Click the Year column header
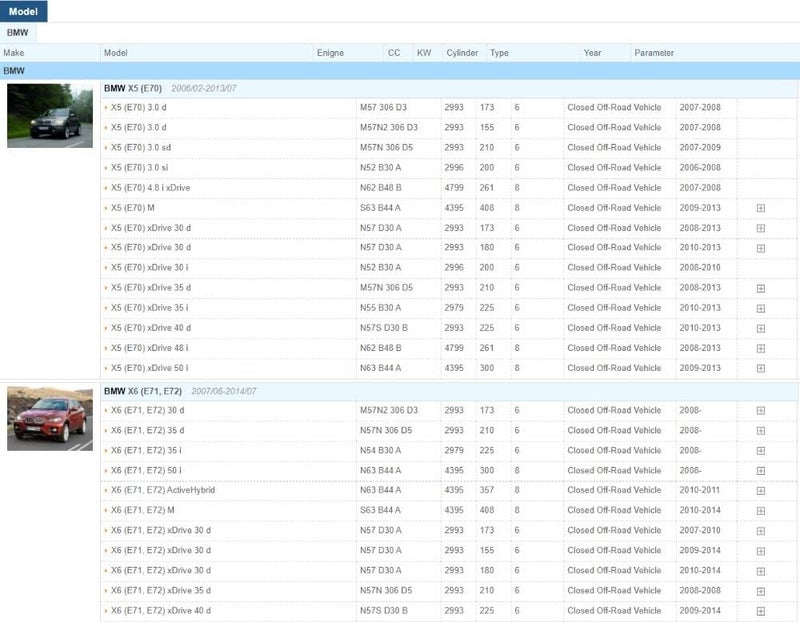This screenshot has height=622, width=800. (593, 53)
